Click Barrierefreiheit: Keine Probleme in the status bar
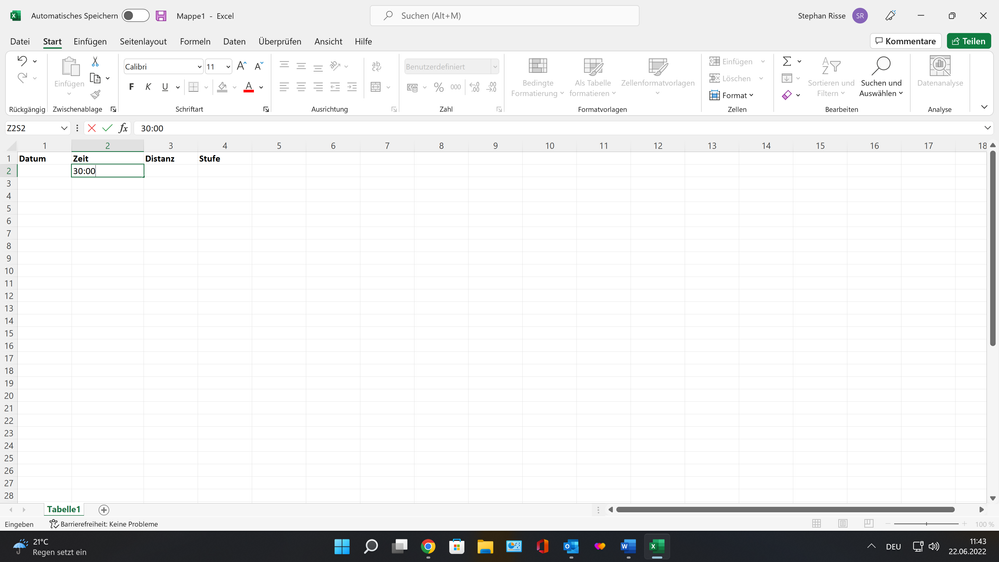Image resolution: width=999 pixels, height=562 pixels. tap(104, 524)
